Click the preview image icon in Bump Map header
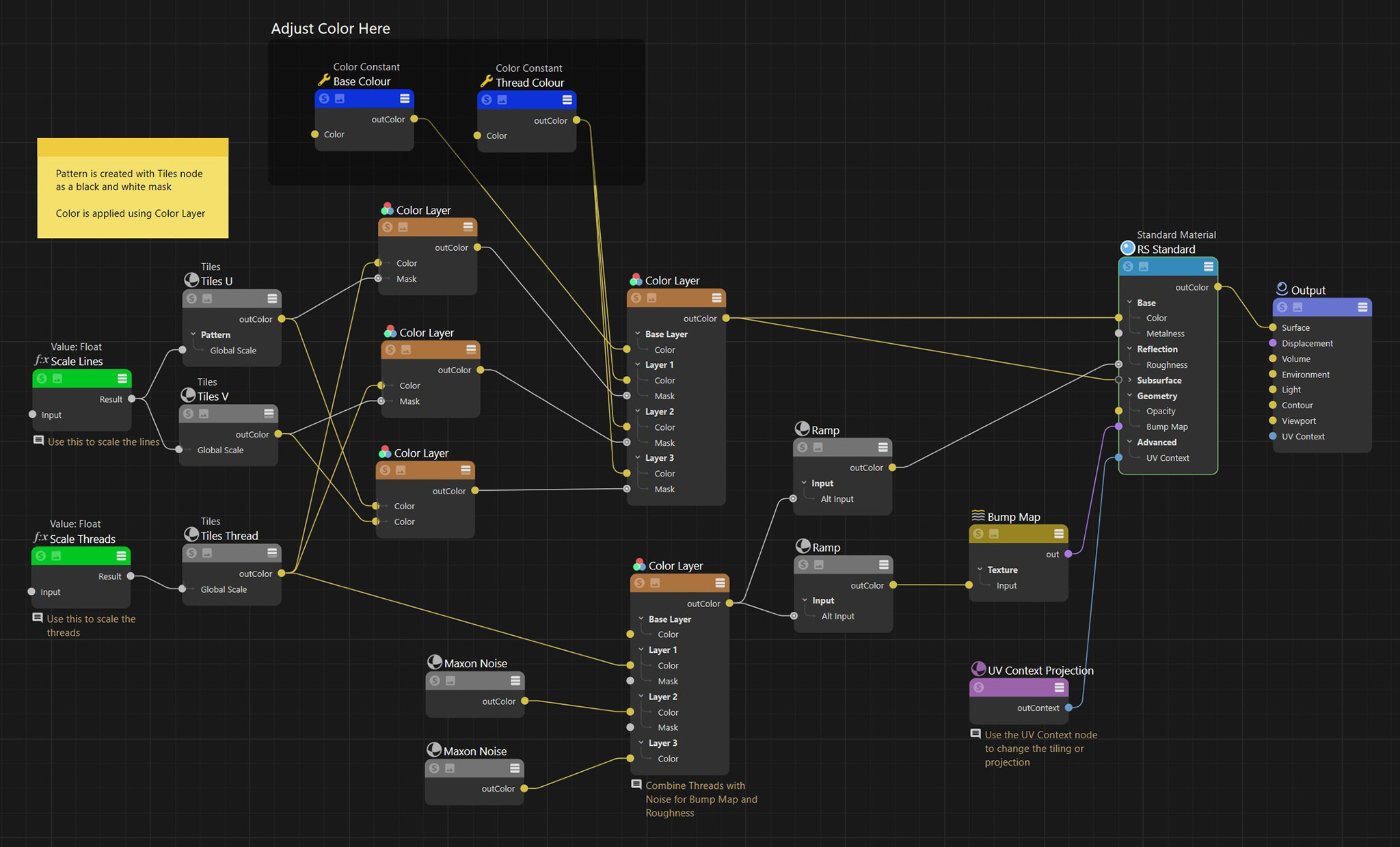 coord(994,534)
